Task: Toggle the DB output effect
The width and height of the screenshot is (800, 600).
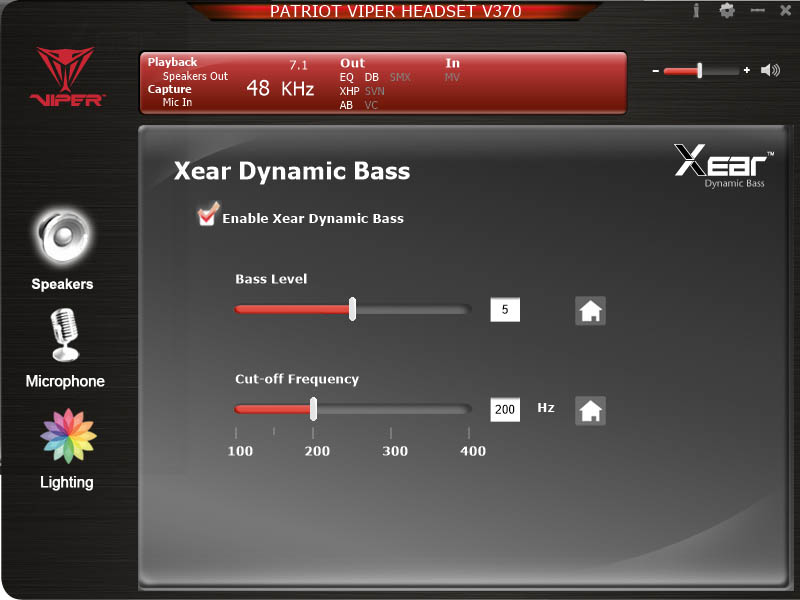Action: (371, 78)
